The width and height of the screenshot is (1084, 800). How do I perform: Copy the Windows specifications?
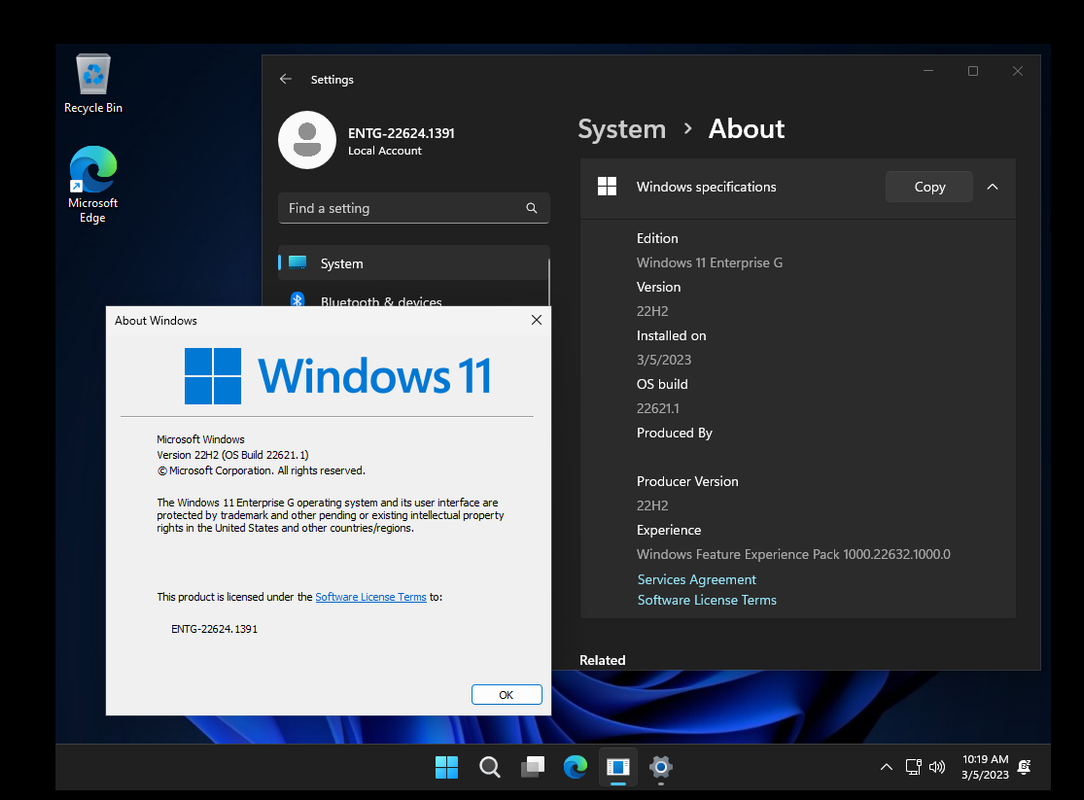tap(929, 187)
